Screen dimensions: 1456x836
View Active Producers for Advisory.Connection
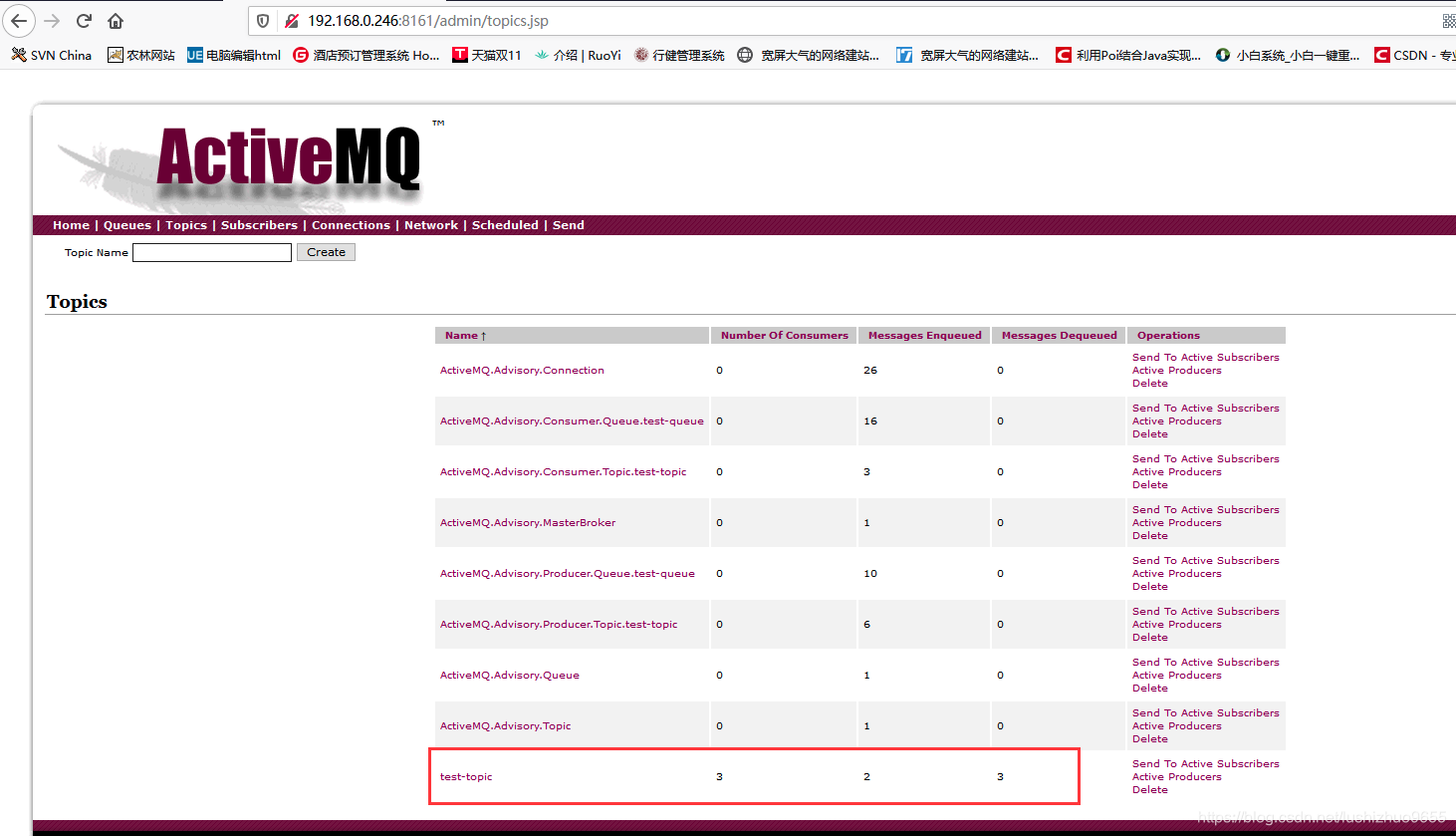tap(1176, 371)
